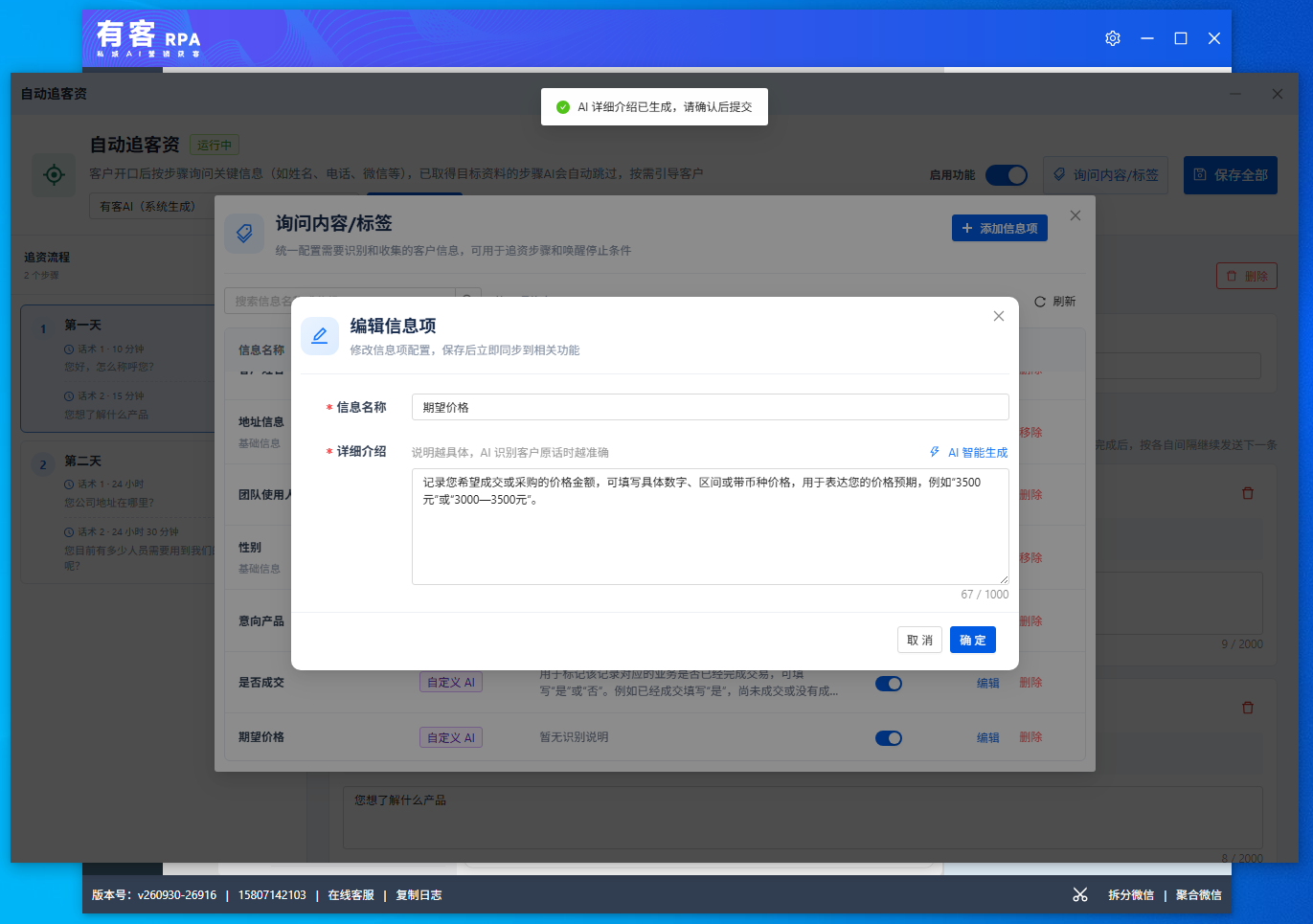Screen dimensions: 1313x924
Task: Click 聚合微信 in the status bar
Action: tap(1199, 895)
